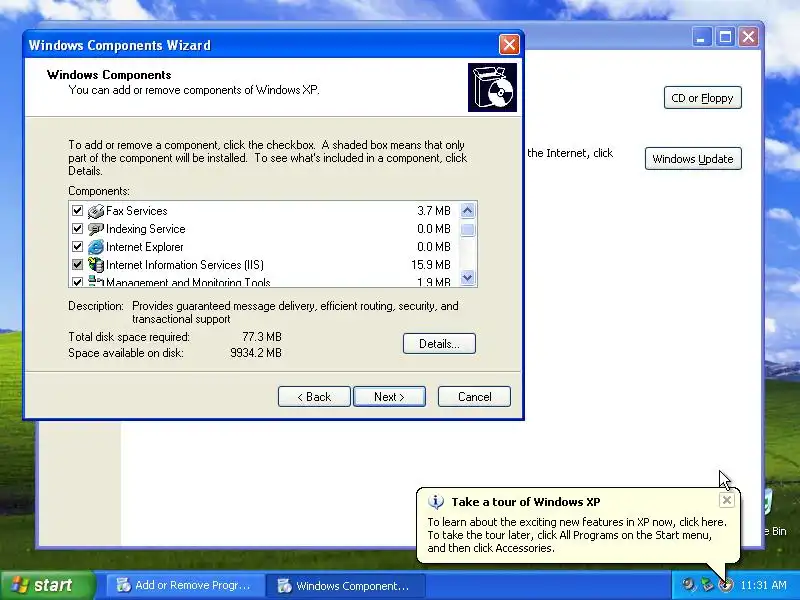Viewport: 800px width, 600px height.
Task: Uncheck the Fax Services checkbox
Action: click(78, 211)
